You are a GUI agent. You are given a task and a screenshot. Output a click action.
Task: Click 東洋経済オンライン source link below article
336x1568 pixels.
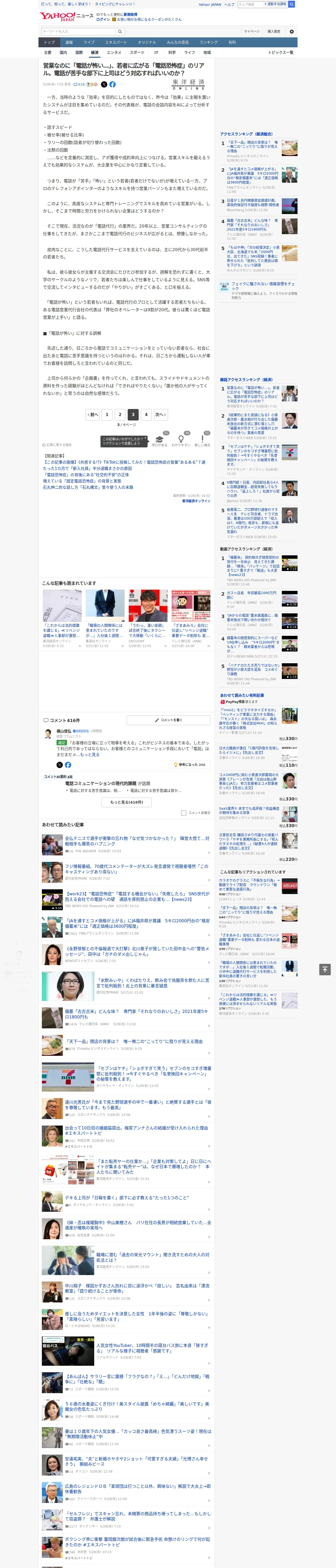pyautogui.click(x=196, y=501)
